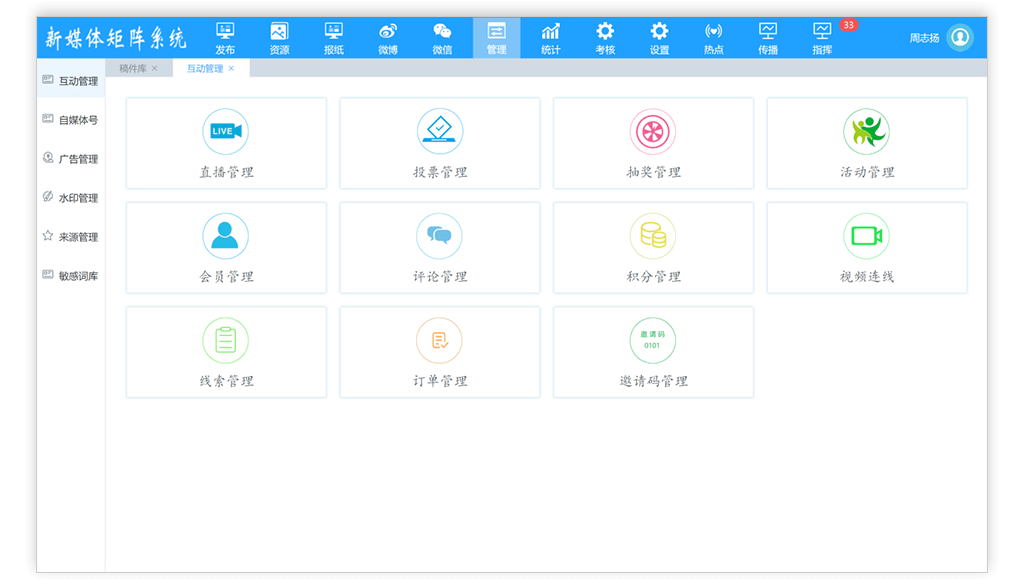Go to the 微博 Weibo section
The image size is (1024, 581).
388,39
